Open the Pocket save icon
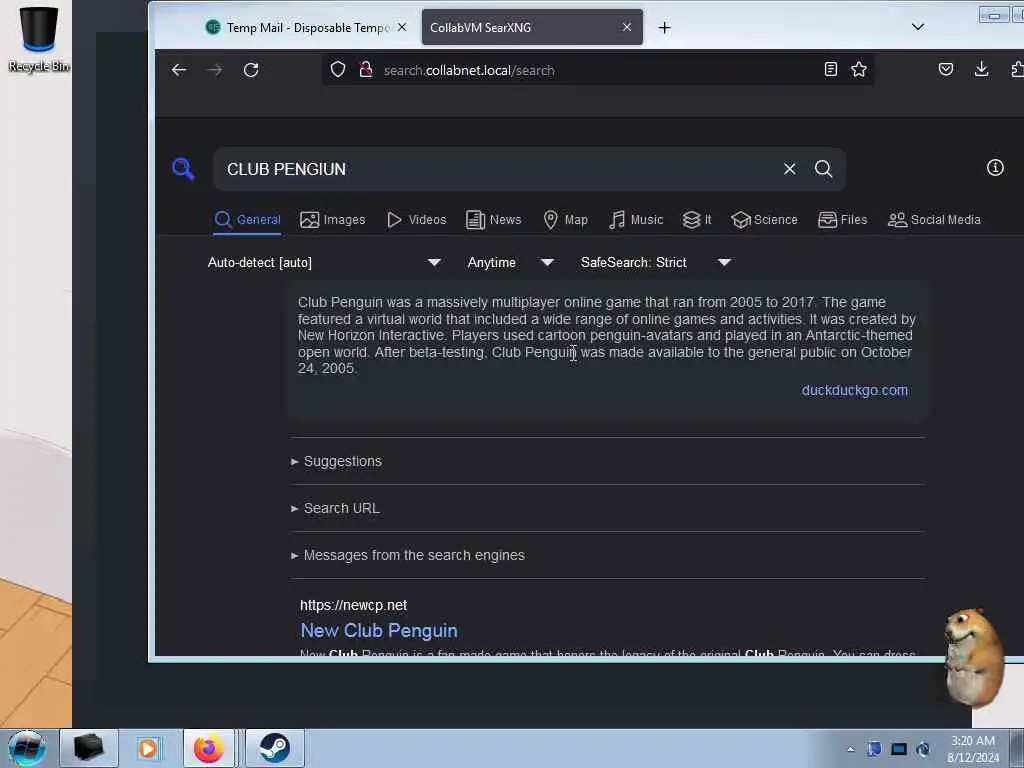Screen dimensions: 1024x768 click(946, 69)
